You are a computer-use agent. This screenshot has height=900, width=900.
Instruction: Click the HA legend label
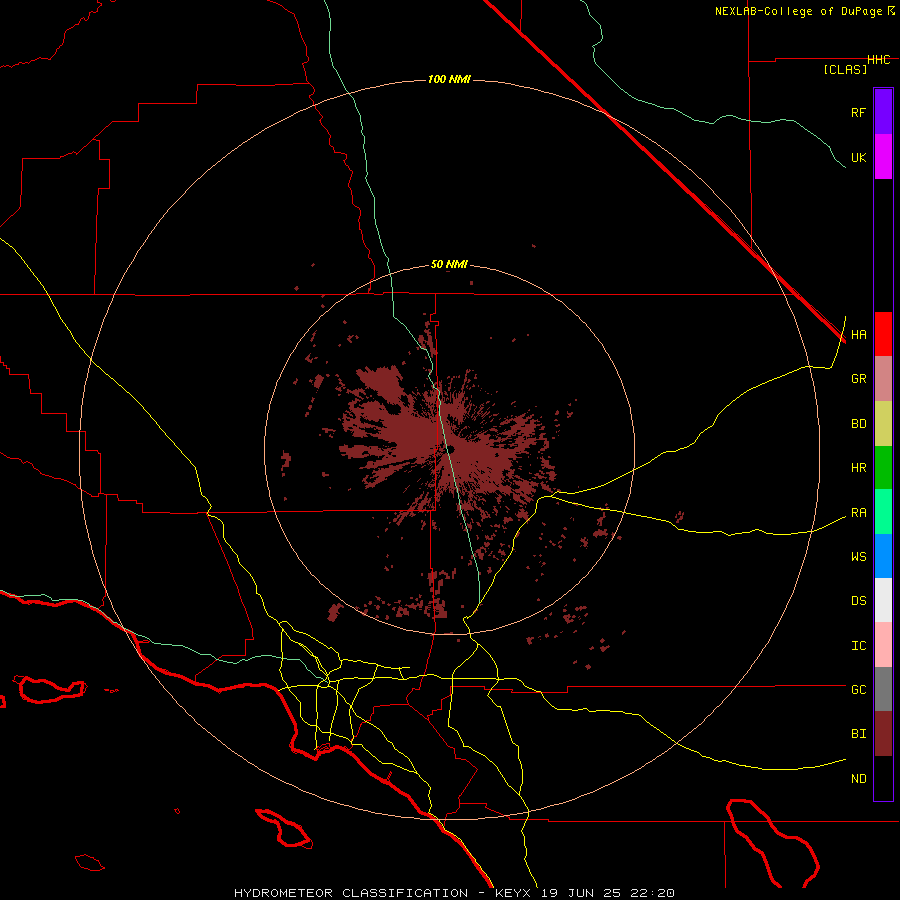(858, 335)
